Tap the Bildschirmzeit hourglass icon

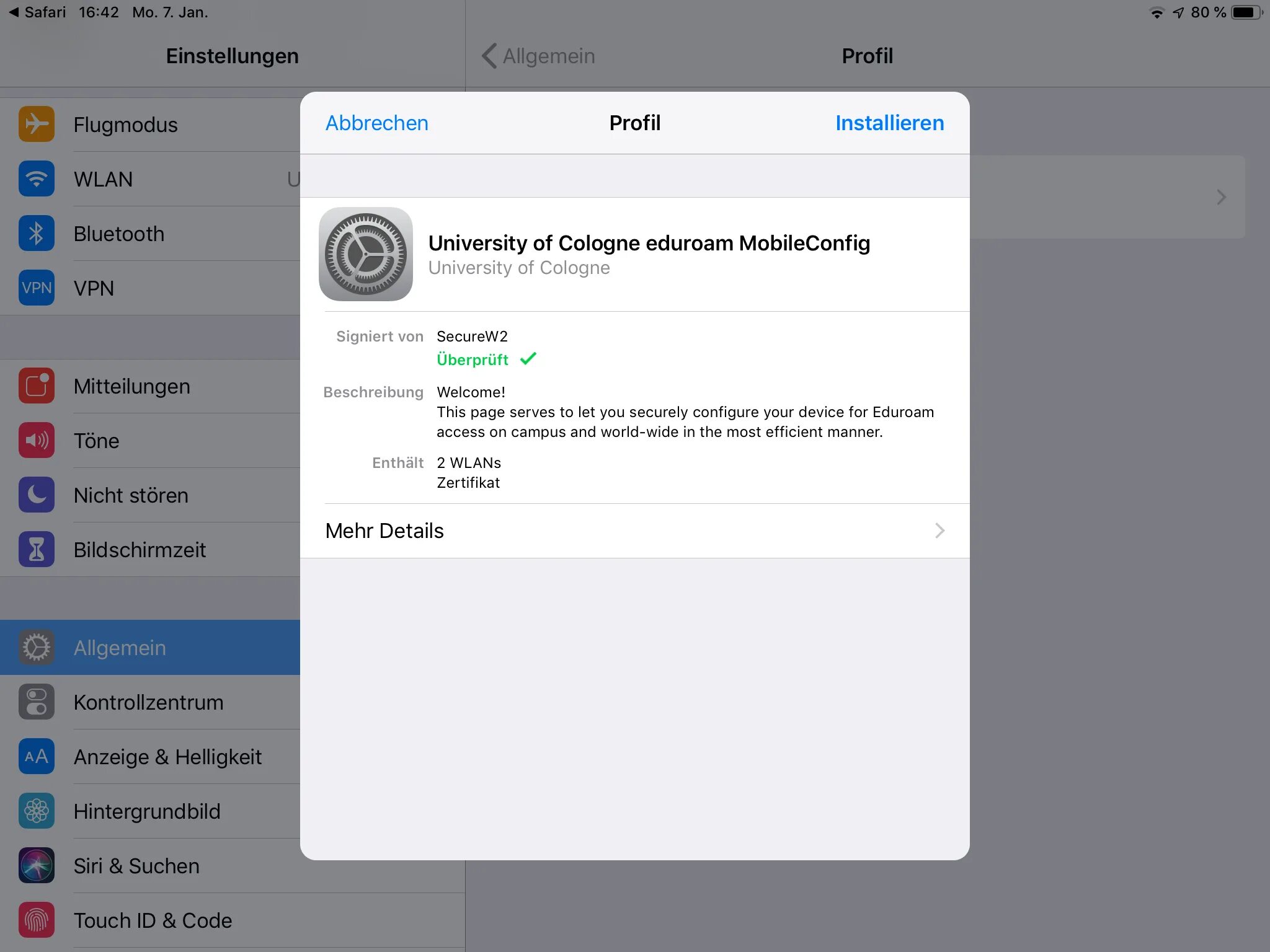click(x=37, y=550)
